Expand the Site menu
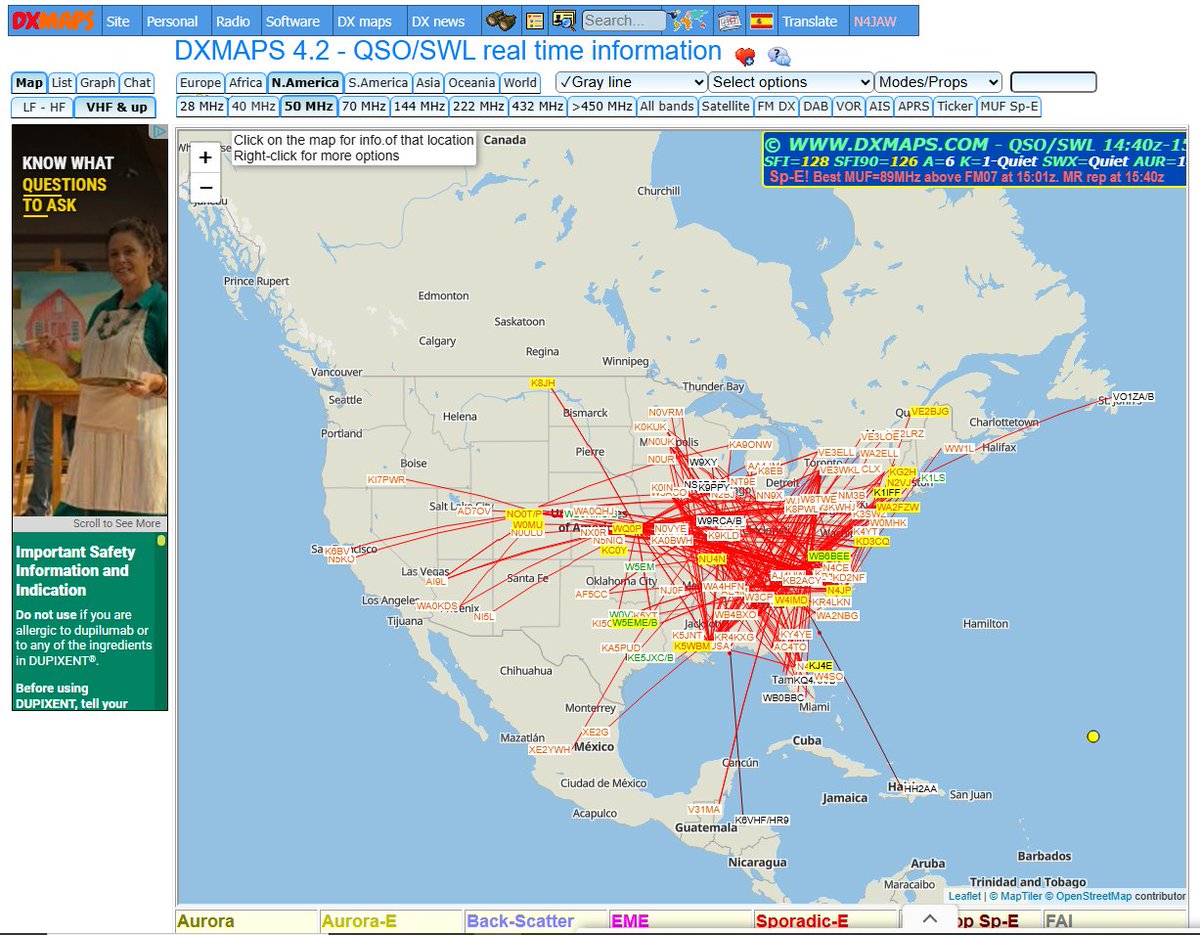1200x935 pixels. click(118, 21)
